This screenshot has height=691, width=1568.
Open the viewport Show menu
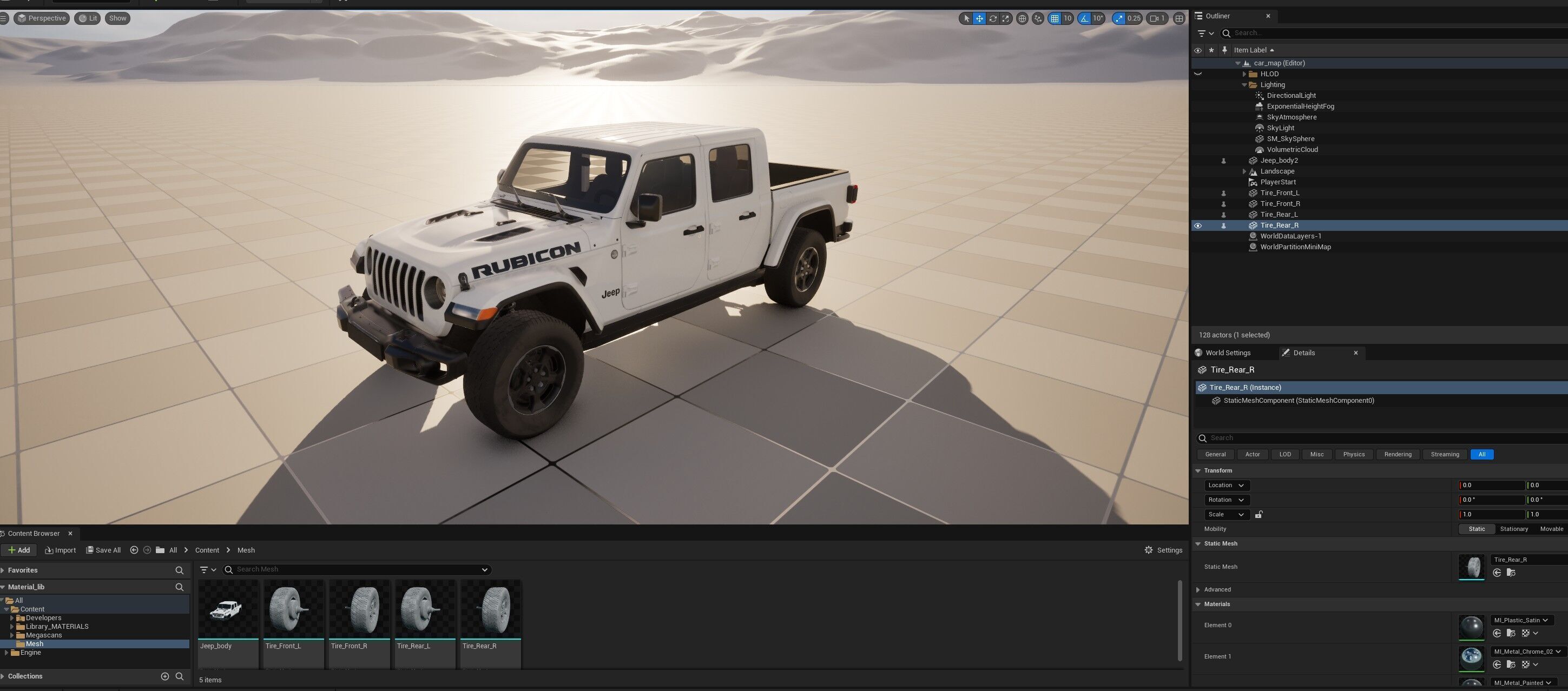click(117, 18)
